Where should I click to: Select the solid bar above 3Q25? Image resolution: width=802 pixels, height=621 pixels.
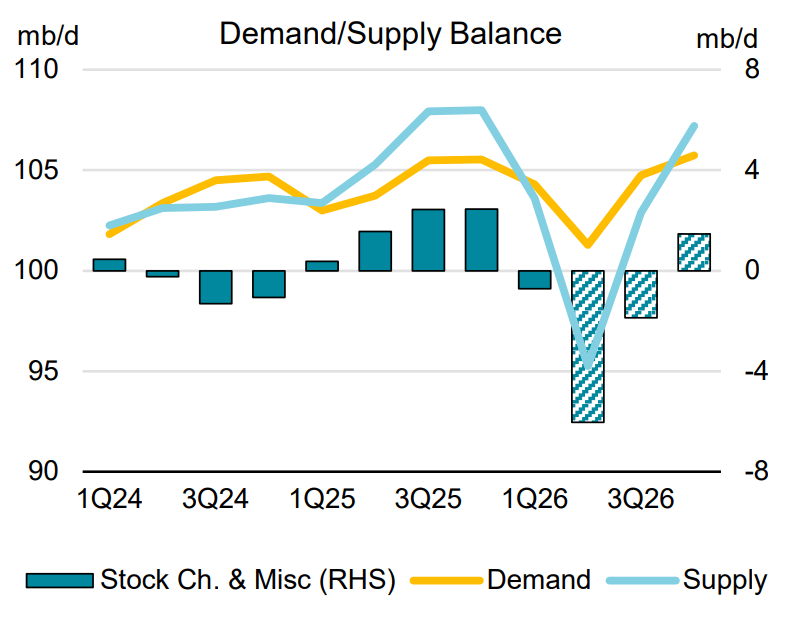(428, 240)
